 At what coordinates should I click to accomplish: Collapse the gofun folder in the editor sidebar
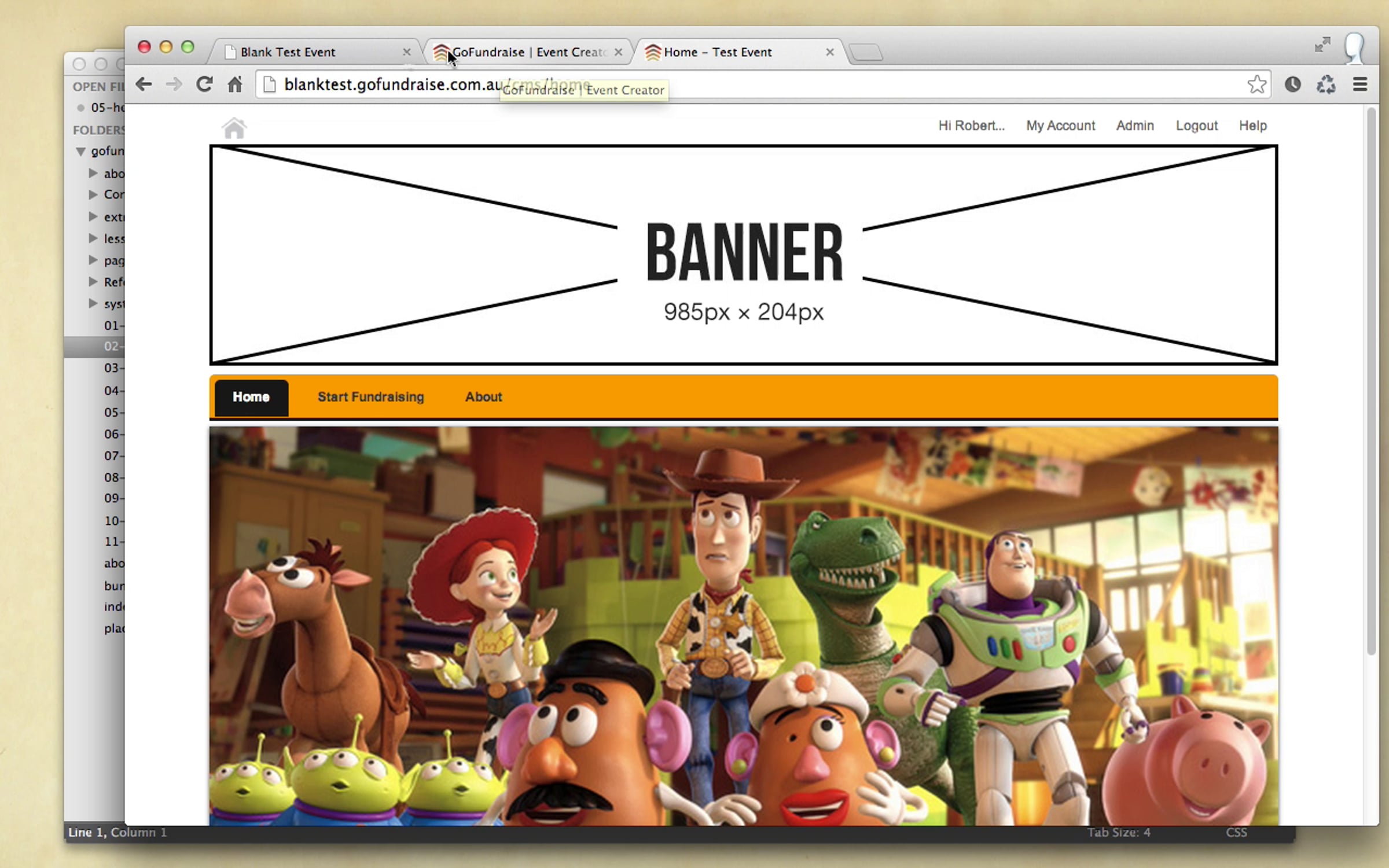click(x=80, y=152)
